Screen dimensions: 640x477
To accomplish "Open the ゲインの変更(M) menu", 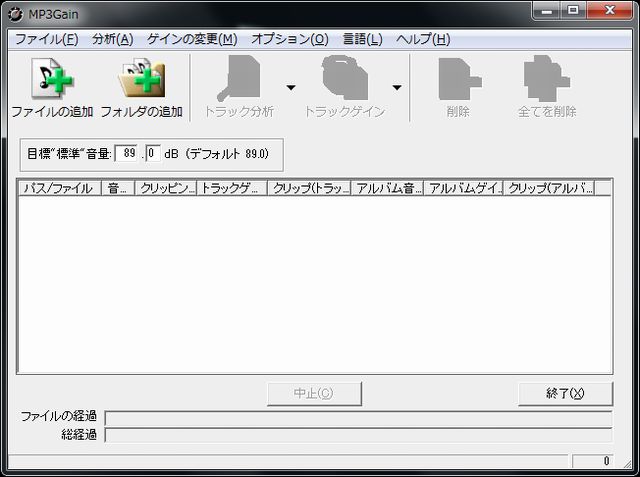I will click(x=192, y=39).
